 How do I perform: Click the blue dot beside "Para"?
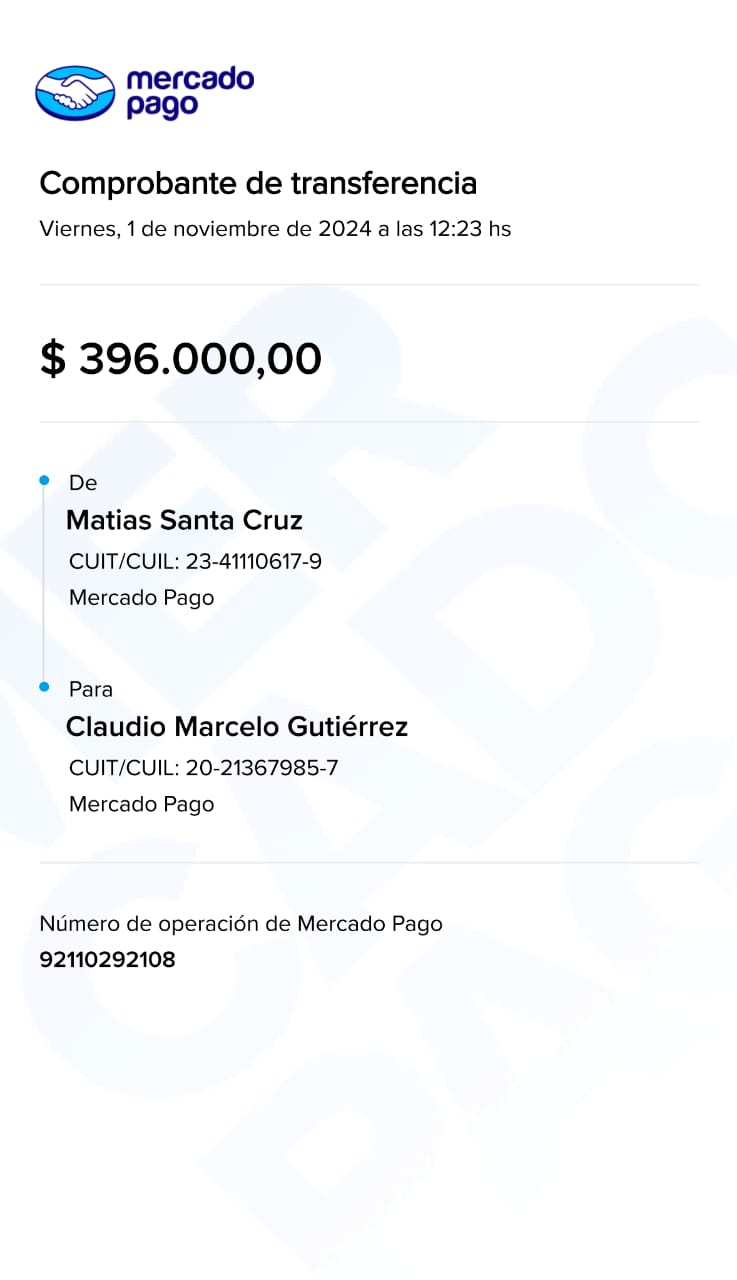pos(44,687)
